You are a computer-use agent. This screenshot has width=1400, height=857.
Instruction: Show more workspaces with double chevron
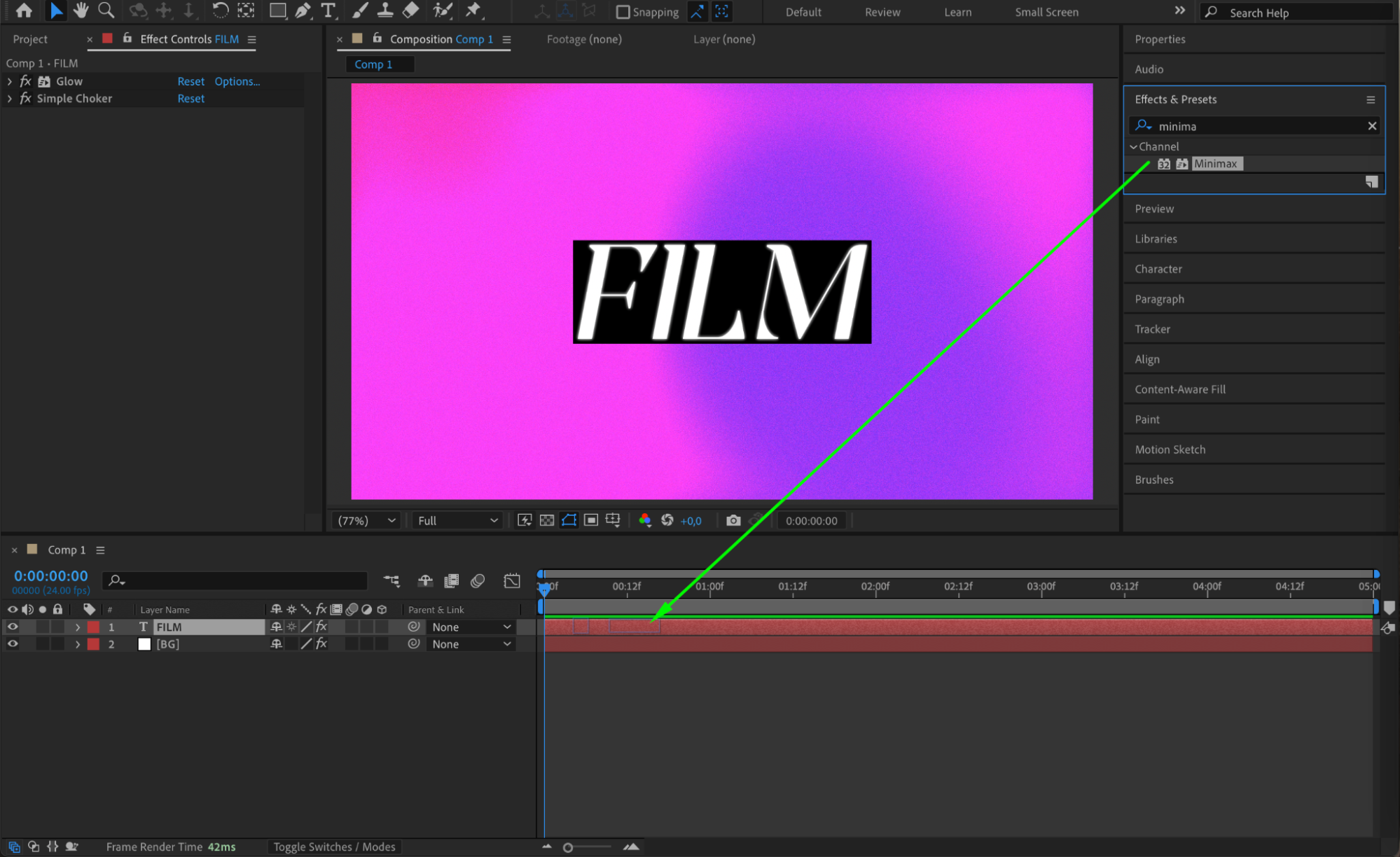point(1179,11)
